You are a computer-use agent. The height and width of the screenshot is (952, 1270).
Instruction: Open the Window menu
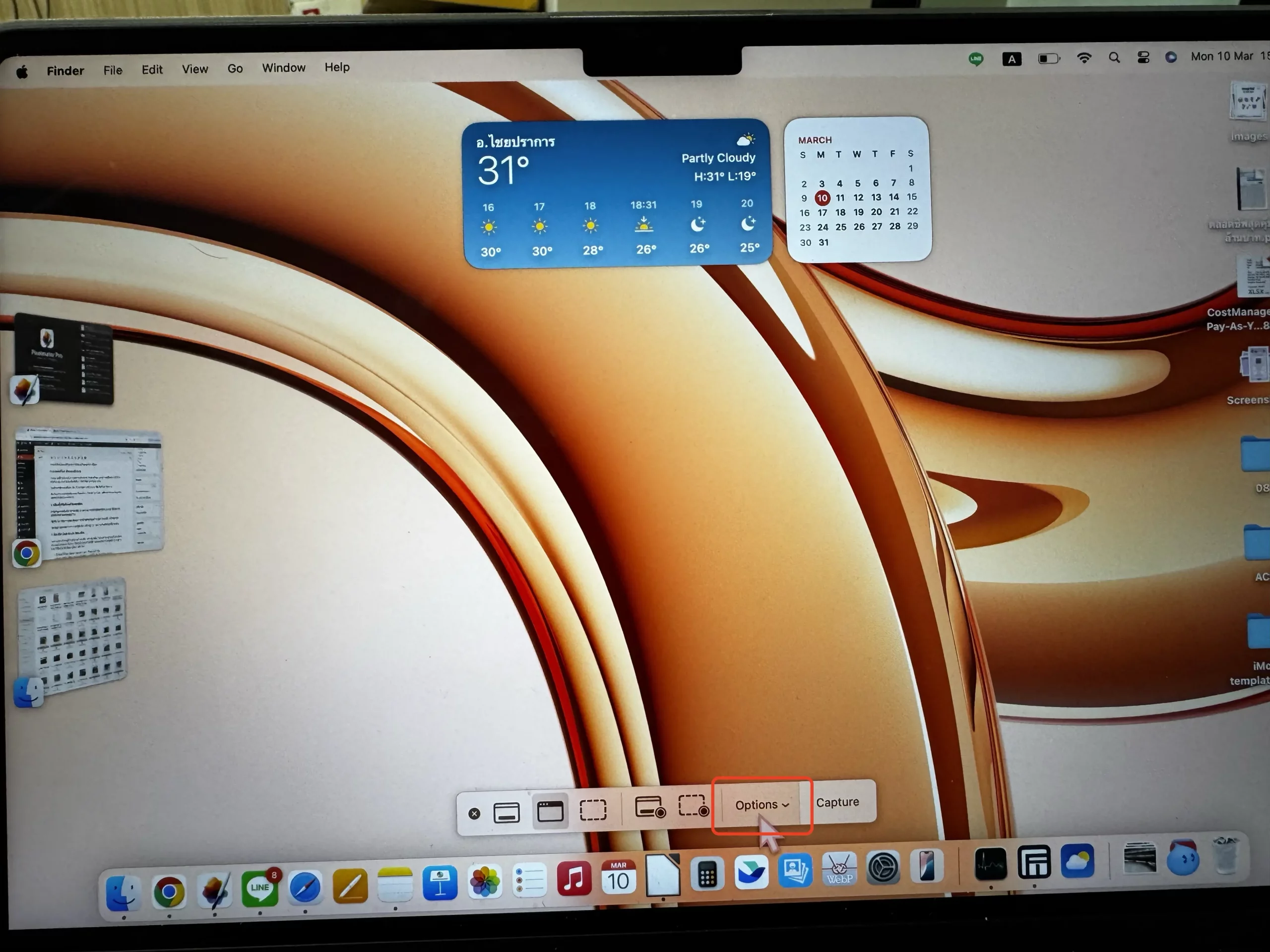pyautogui.click(x=284, y=68)
